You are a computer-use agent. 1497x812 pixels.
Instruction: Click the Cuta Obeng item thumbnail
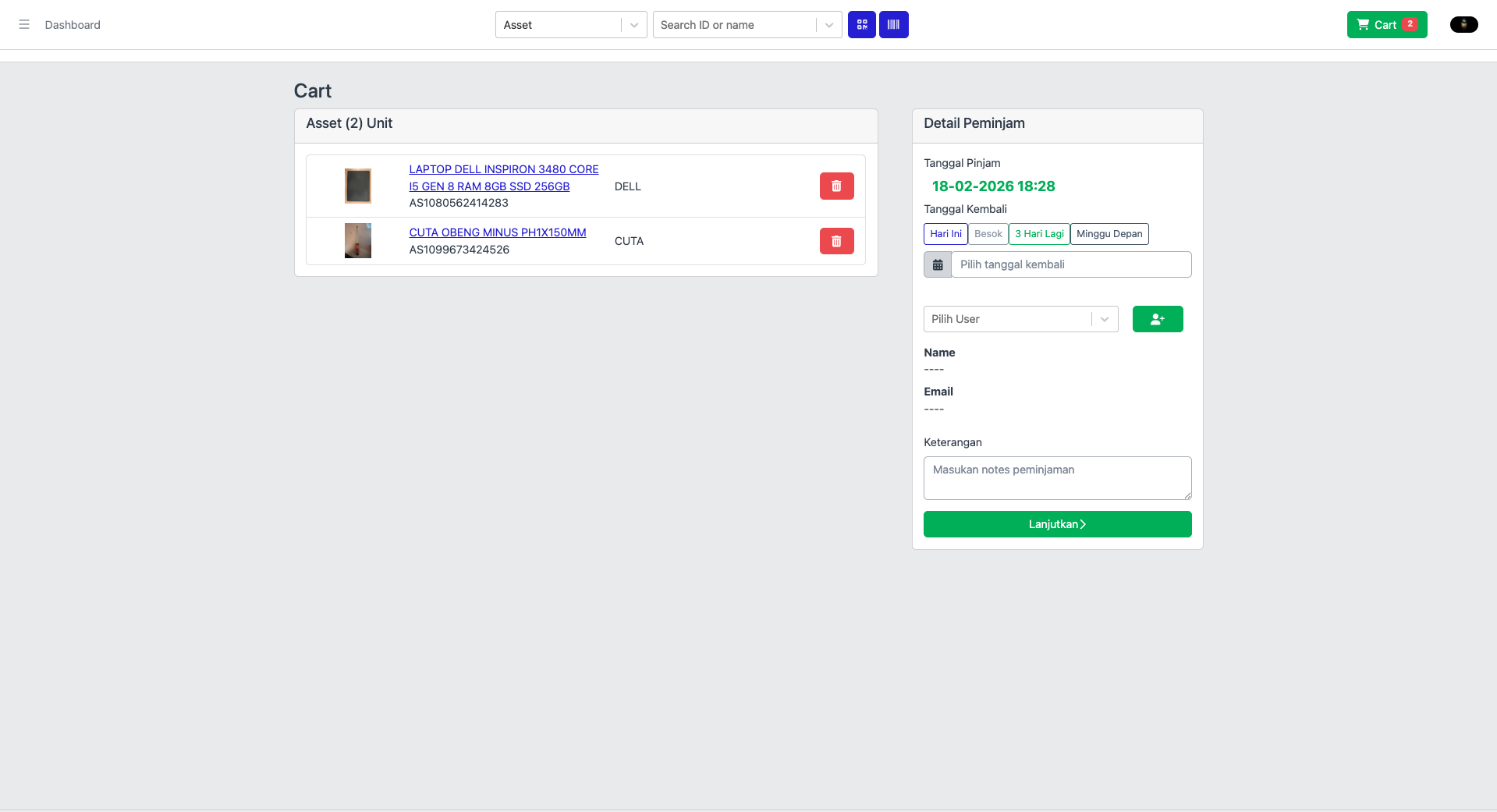tap(358, 241)
